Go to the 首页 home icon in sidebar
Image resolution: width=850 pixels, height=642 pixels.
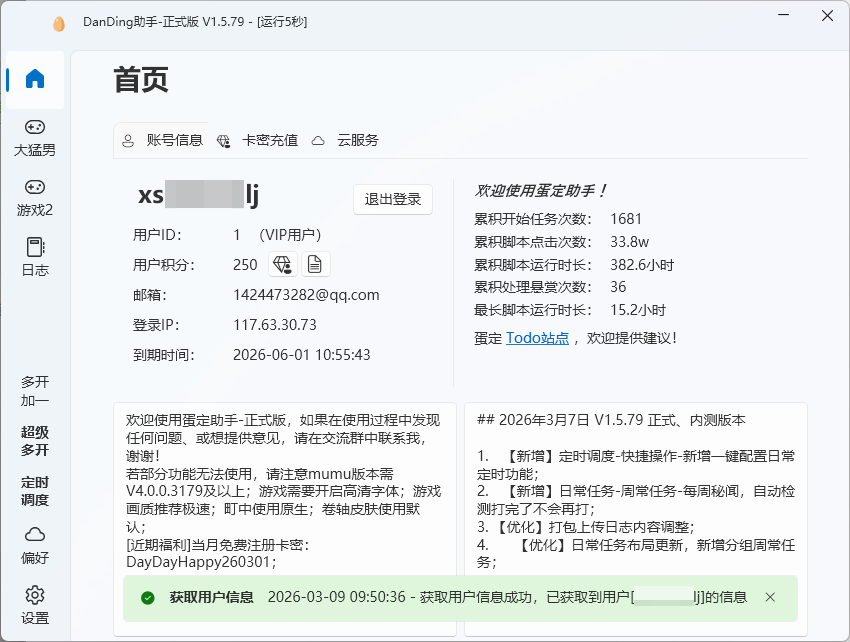[35, 79]
